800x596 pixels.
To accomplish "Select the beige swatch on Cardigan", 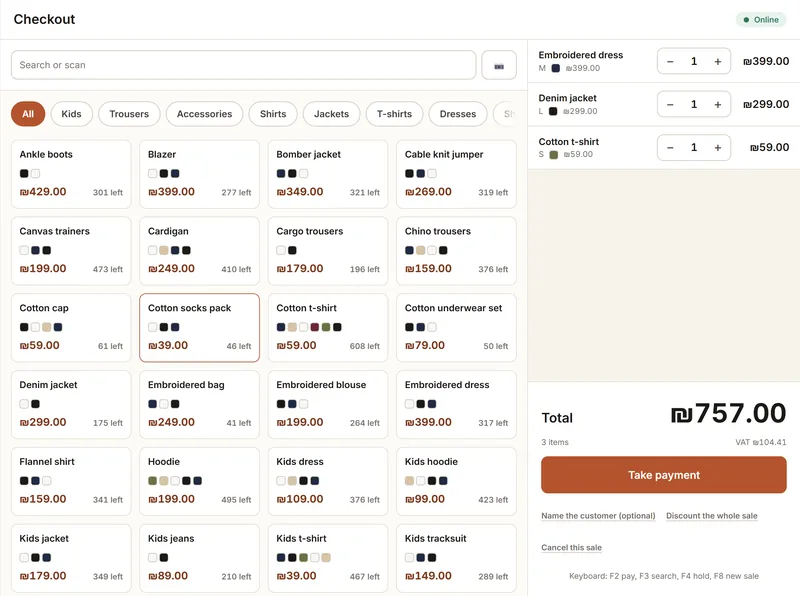I will point(164,251).
